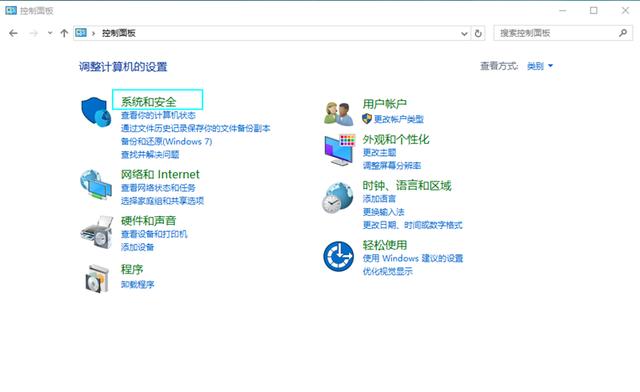Open the User Accounts people icon

click(339, 114)
